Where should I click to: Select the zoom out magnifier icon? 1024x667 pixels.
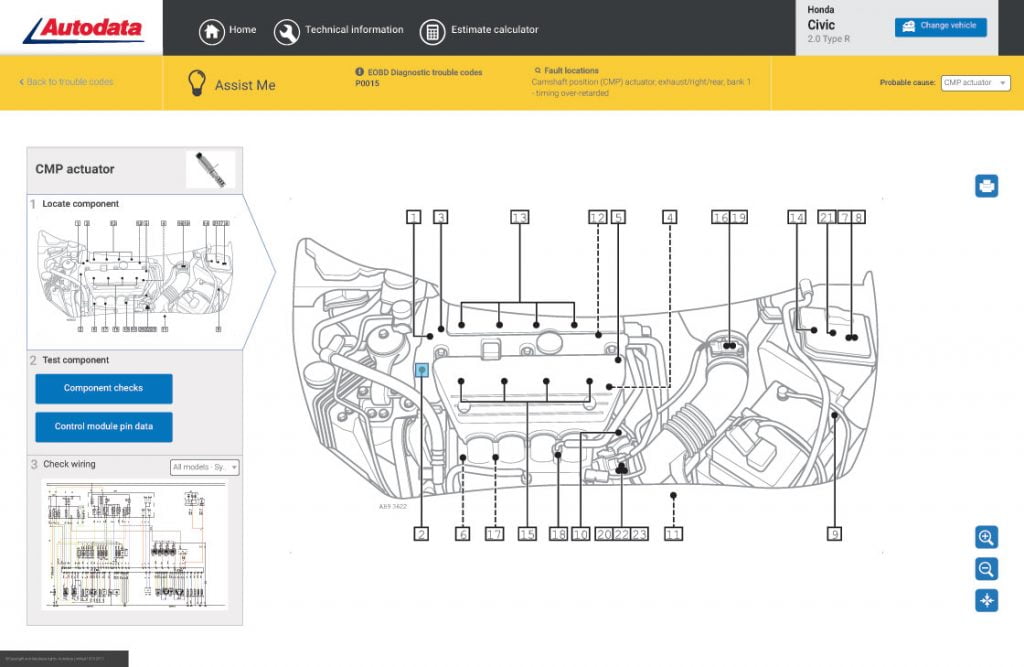(x=985, y=569)
